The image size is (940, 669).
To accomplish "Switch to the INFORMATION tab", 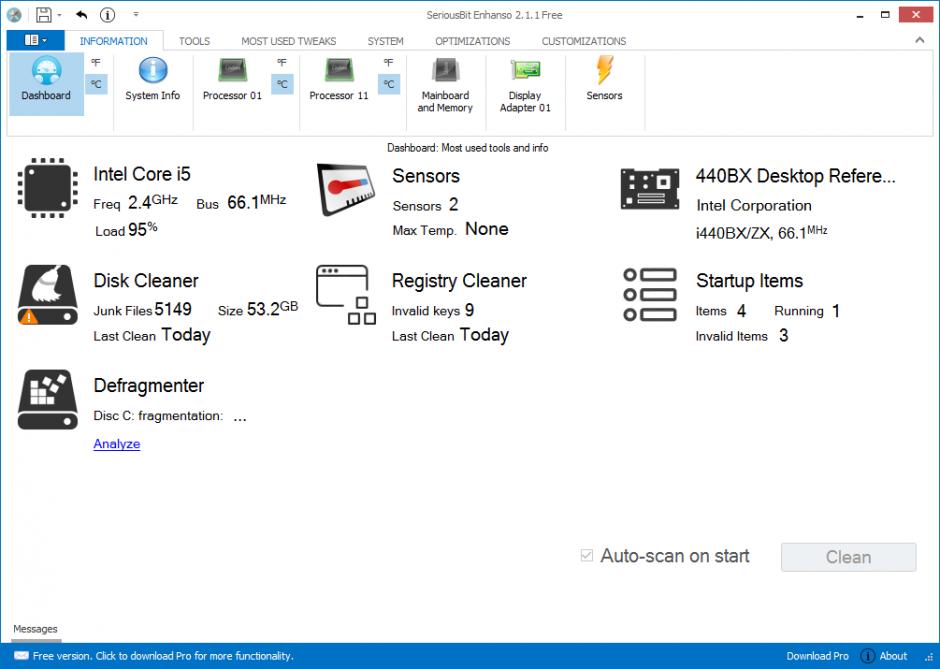I will pos(113,41).
